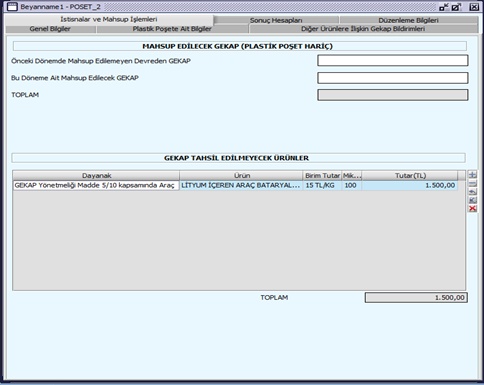Click the Birim Tutar column header
484x385 pixels.
click(x=322, y=175)
